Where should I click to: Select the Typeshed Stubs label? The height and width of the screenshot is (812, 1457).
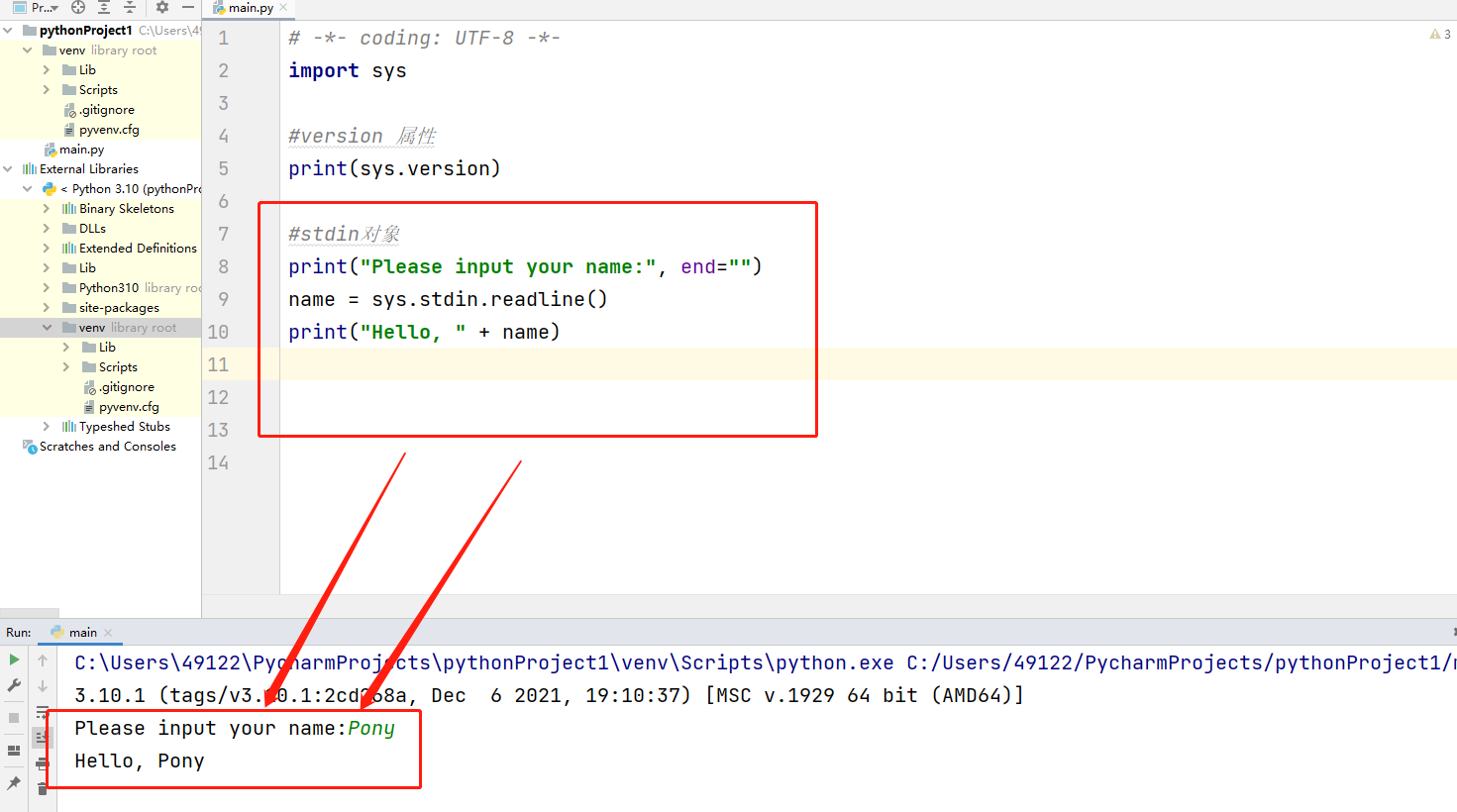pyautogui.click(x=125, y=427)
